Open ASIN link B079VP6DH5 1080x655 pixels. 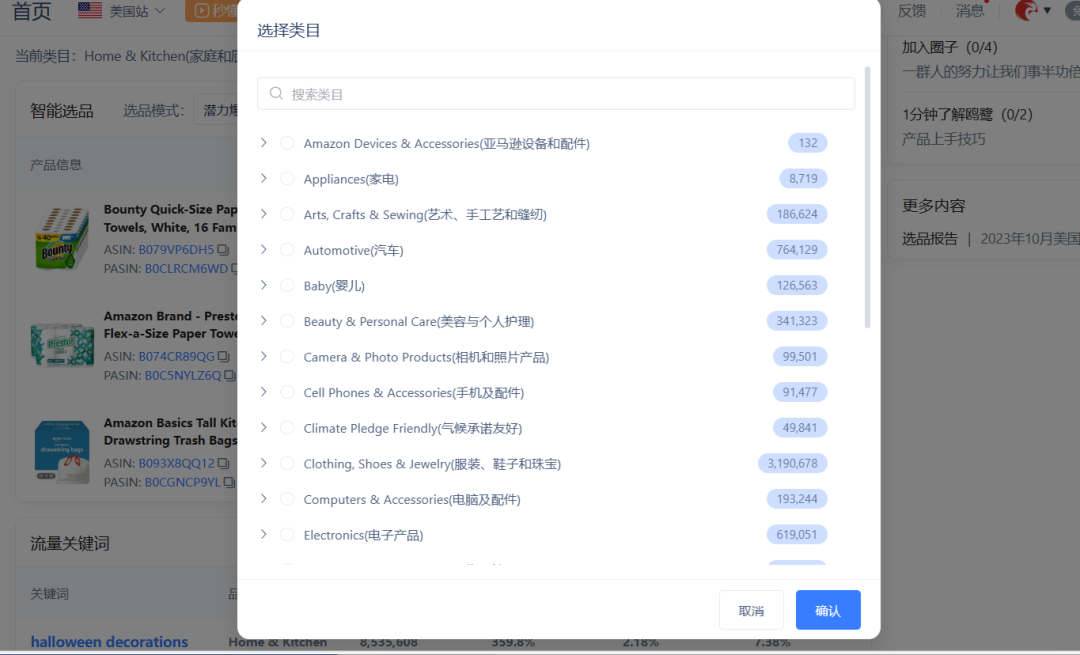pos(176,249)
